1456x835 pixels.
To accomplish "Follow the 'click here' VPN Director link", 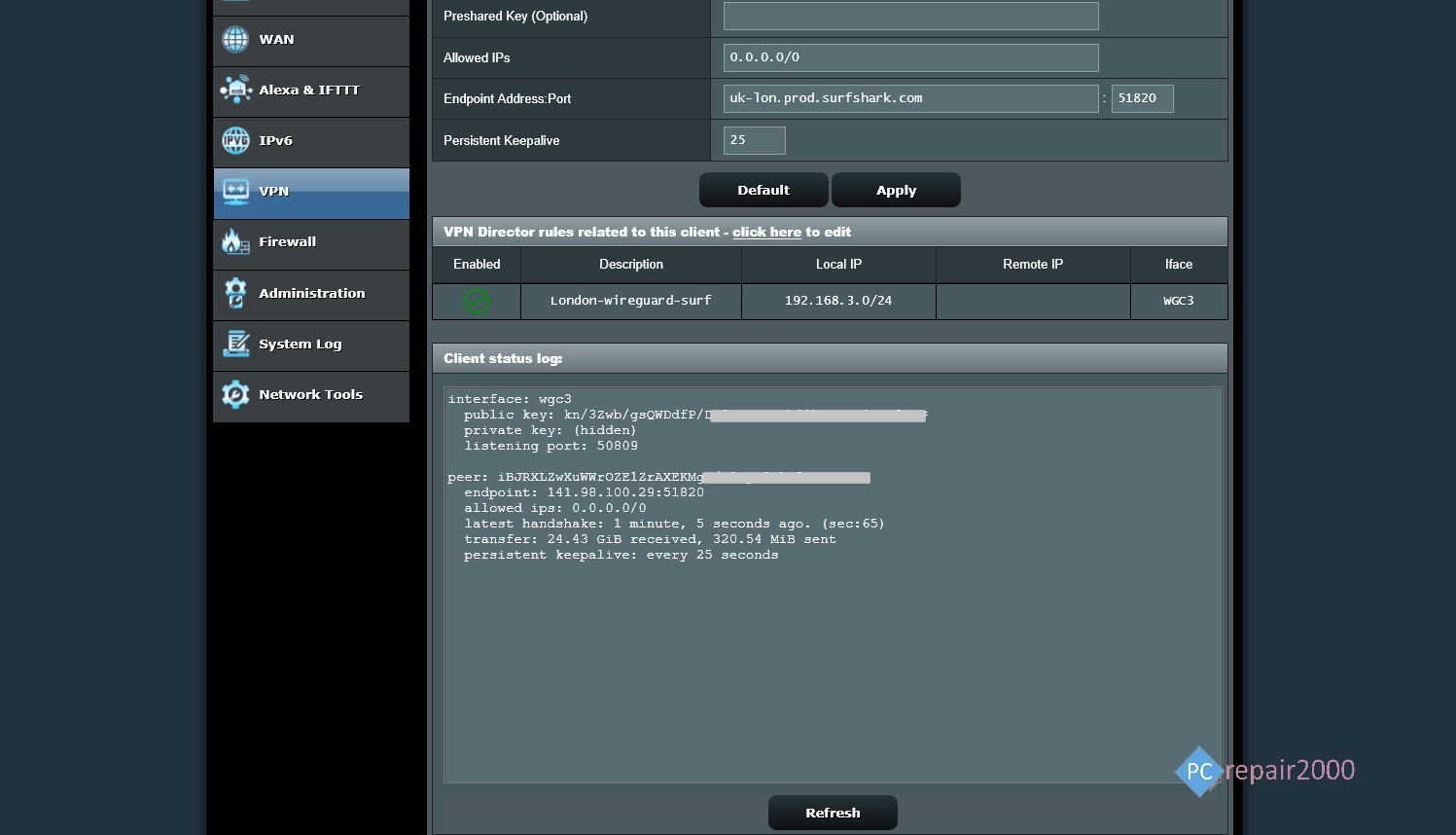I will [x=766, y=232].
